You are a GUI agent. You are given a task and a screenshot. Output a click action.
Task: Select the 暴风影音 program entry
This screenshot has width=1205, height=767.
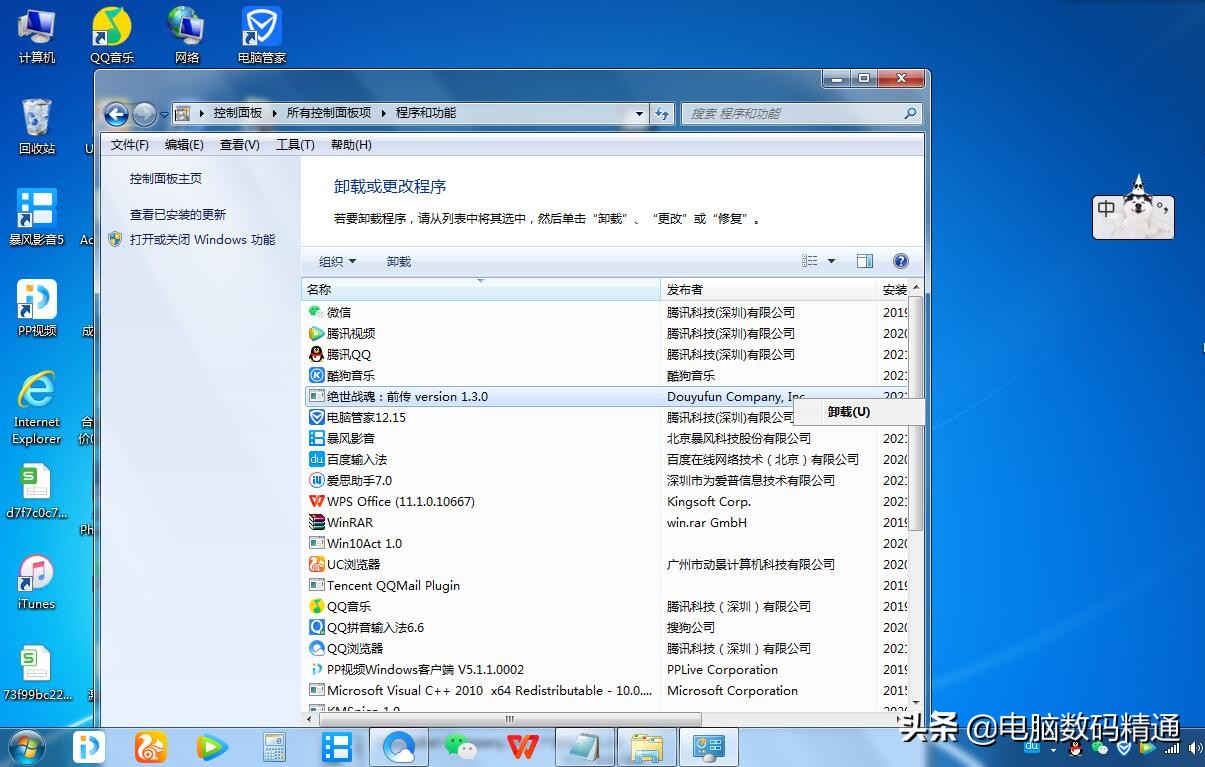click(x=604, y=439)
